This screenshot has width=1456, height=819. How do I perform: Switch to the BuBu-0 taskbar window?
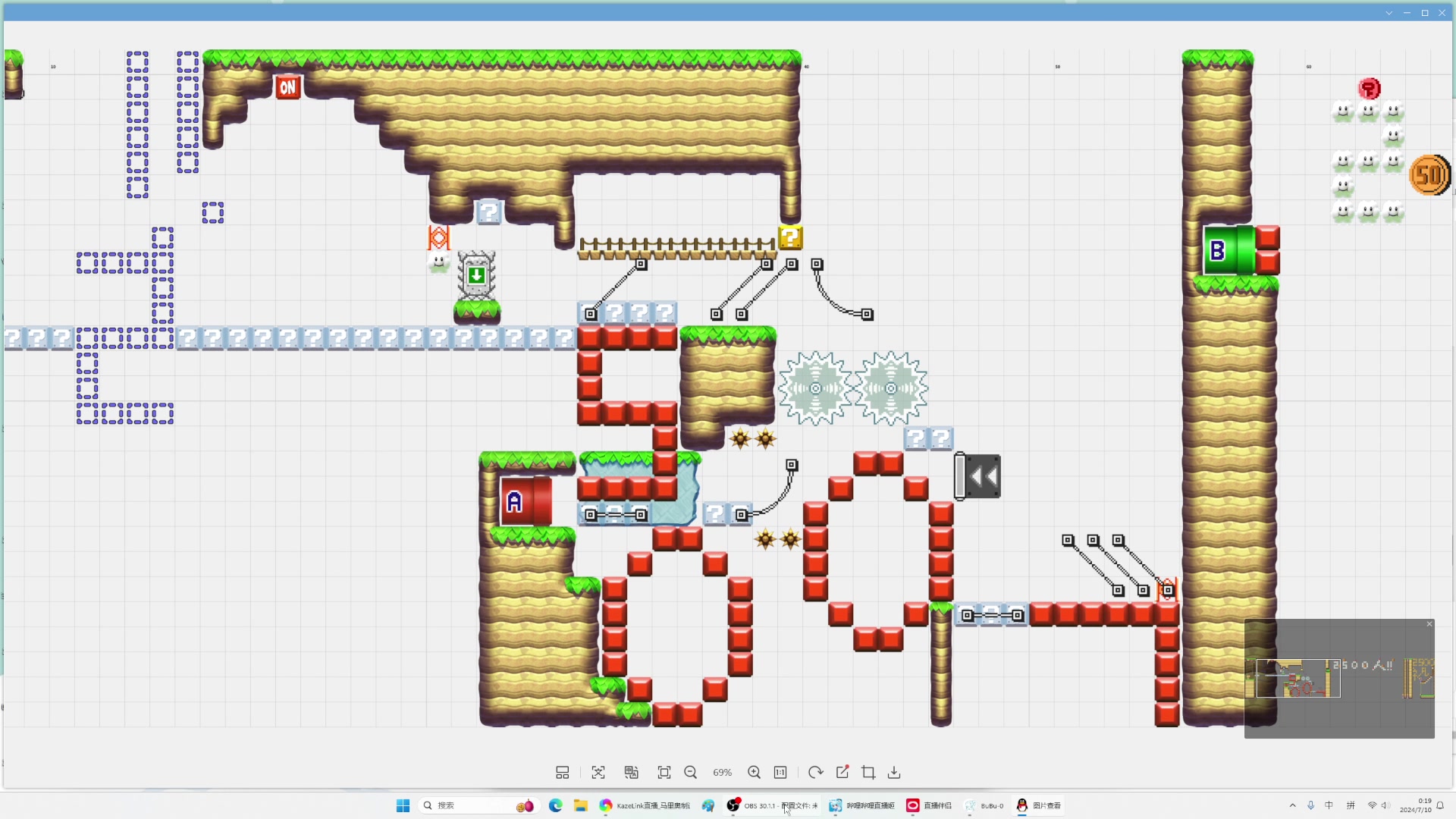click(x=984, y=805)
